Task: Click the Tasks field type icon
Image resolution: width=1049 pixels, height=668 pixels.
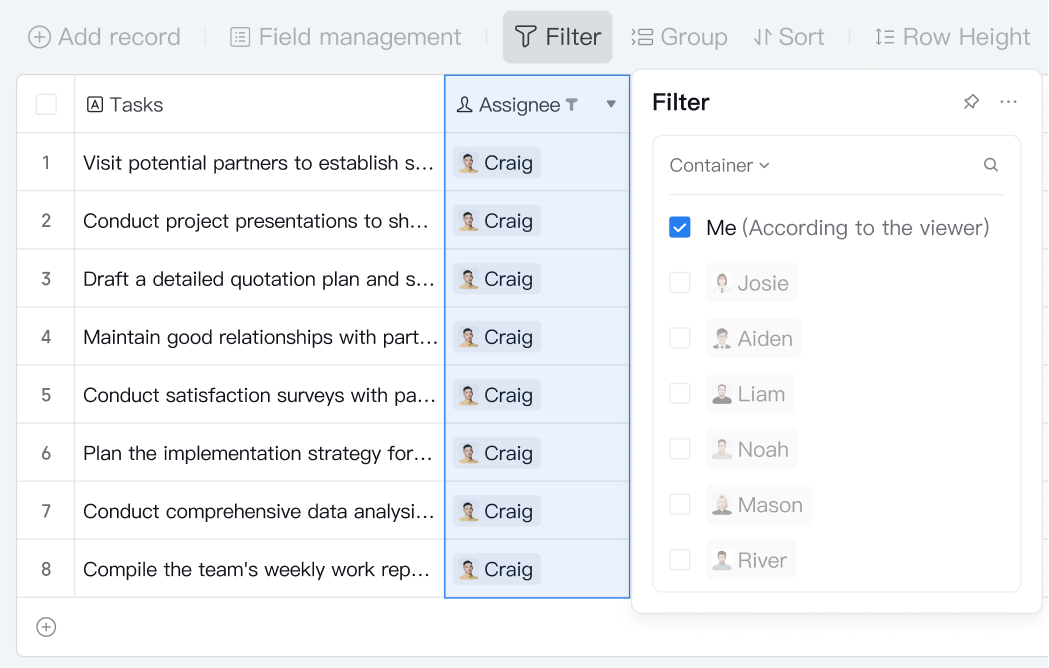Action: click(x=95, y=104)
